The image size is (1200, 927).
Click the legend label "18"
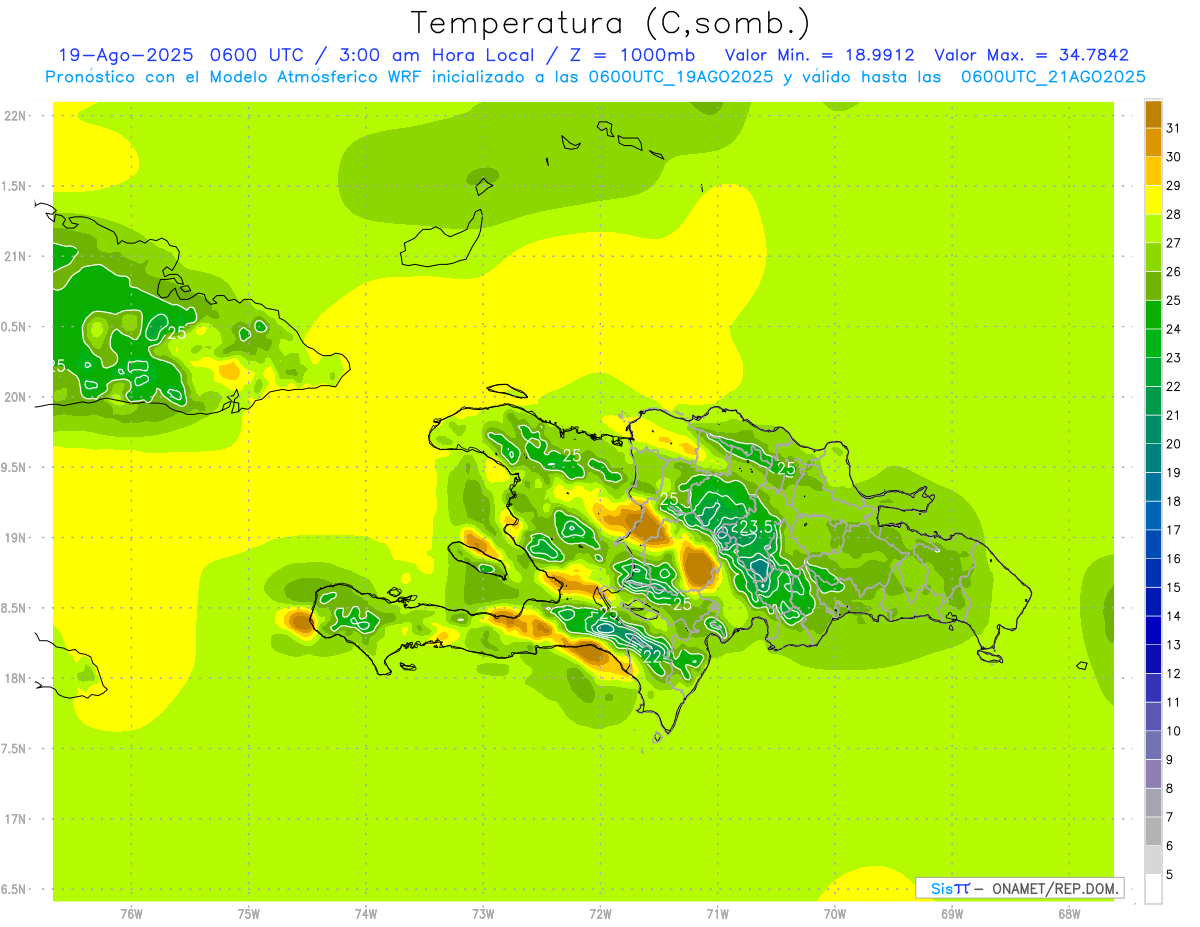click(1173, 501)
